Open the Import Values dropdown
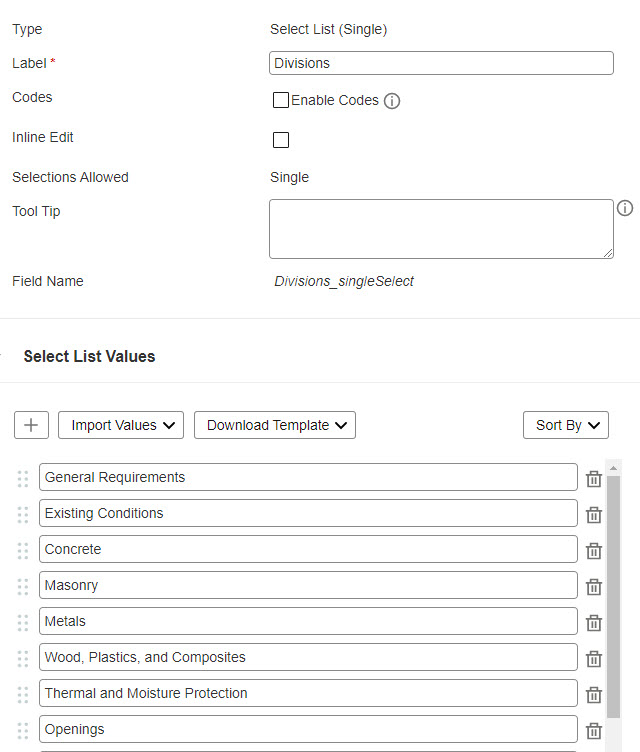The width and height of the screenshot is (640, 752). [x=121, y=425]
